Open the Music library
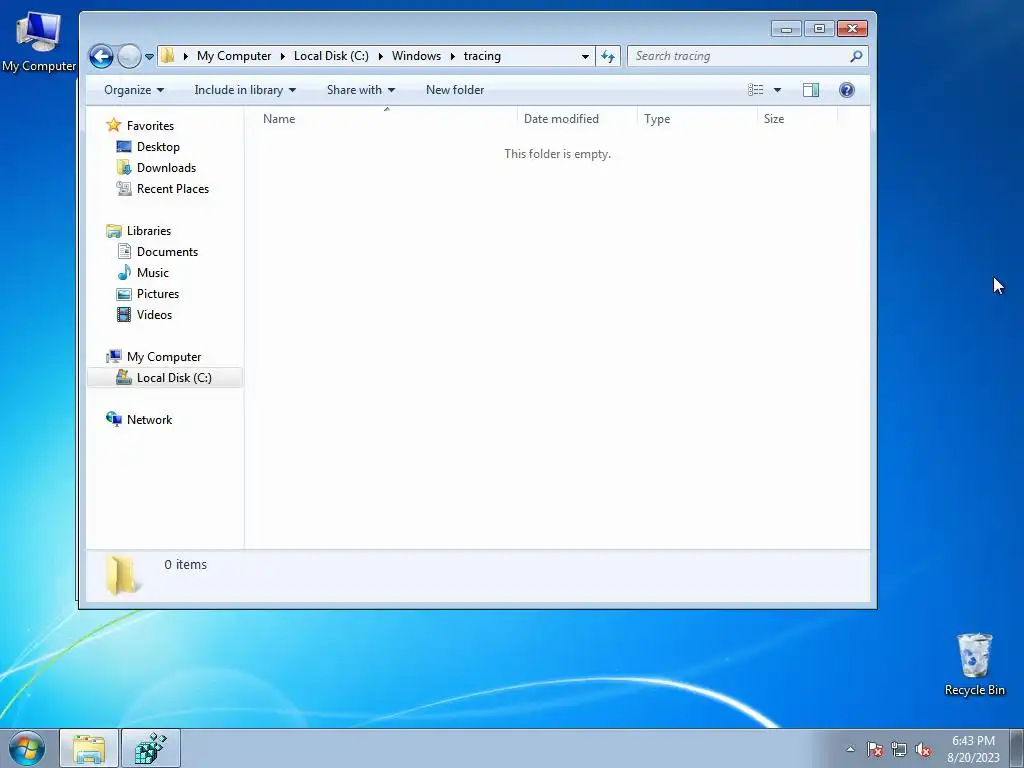The image size is (1024, 768). [x=153, y=272]
